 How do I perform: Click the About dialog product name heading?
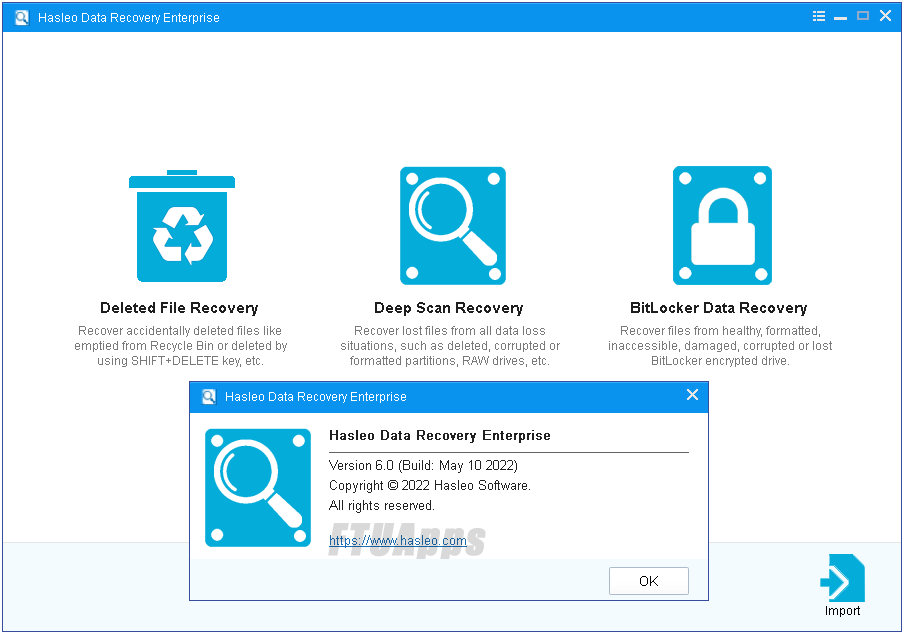(440, 435)
